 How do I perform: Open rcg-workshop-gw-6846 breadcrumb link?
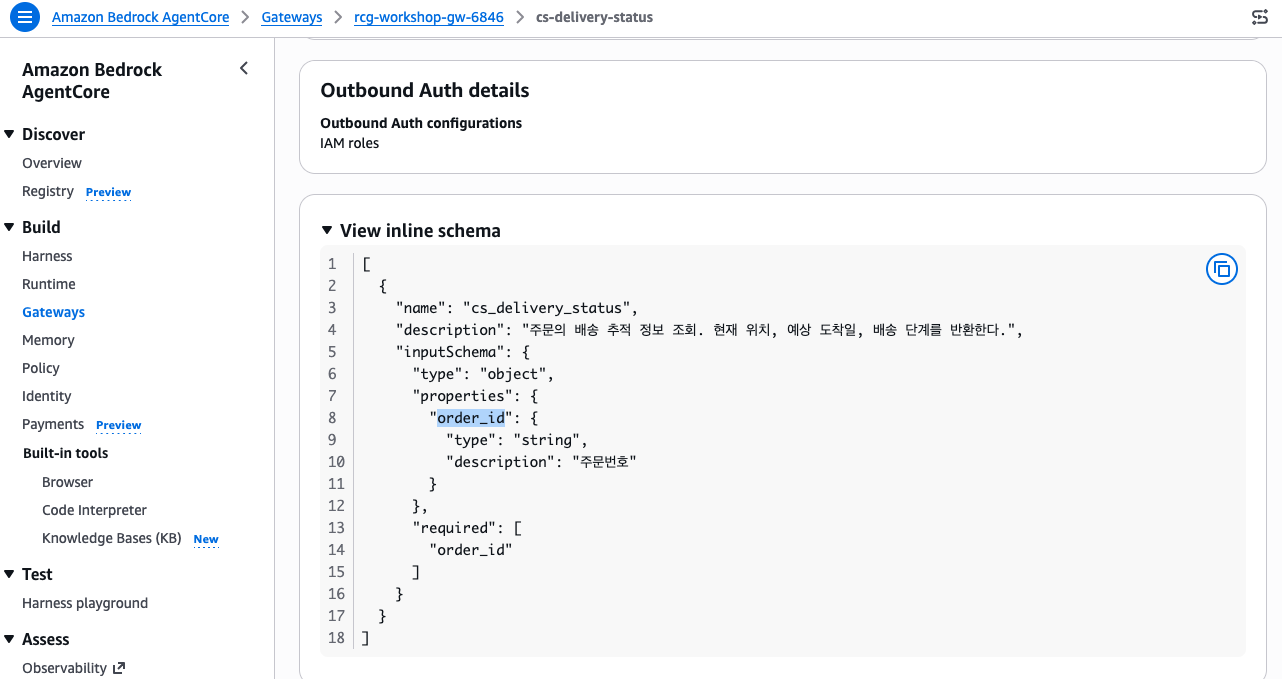(429, 17)
